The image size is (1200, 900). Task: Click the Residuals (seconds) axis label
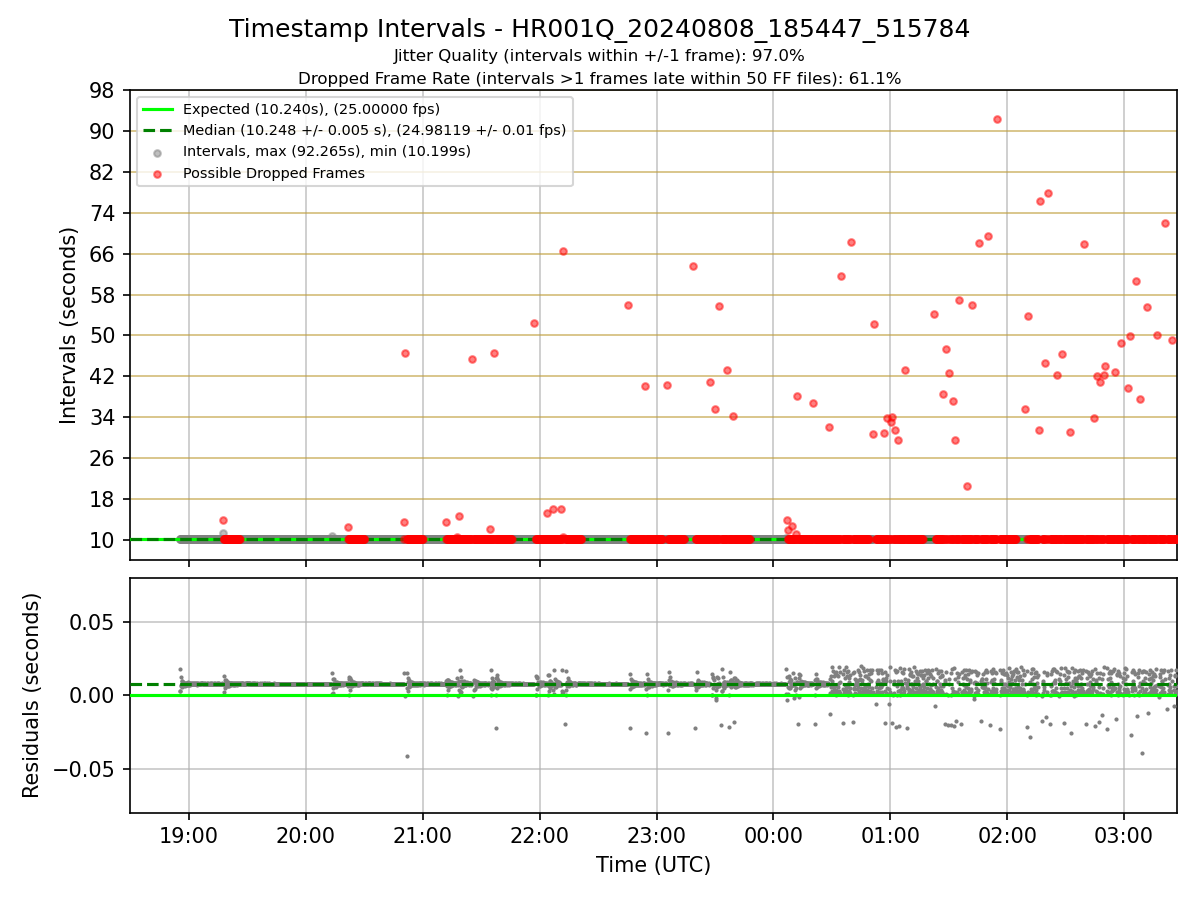click(31, 695)
